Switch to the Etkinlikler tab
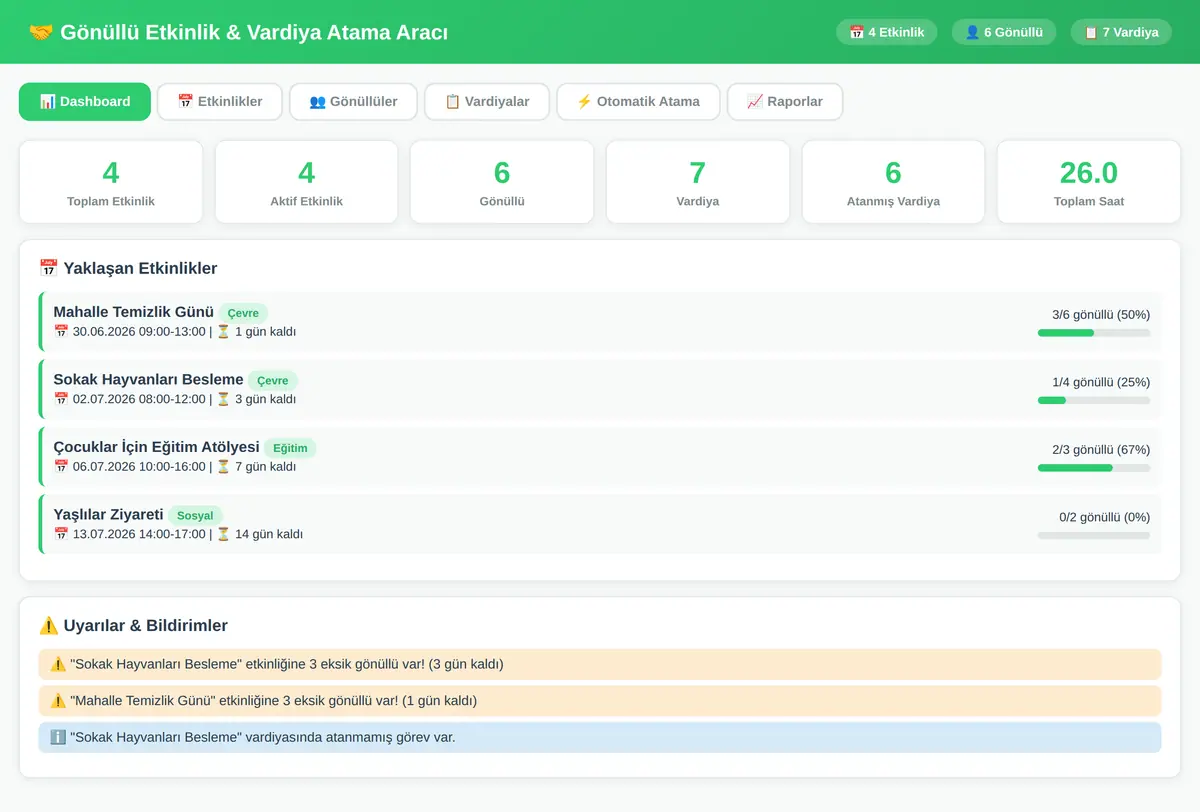This screenshot has height=812, width=1200. tap(220, 101)
